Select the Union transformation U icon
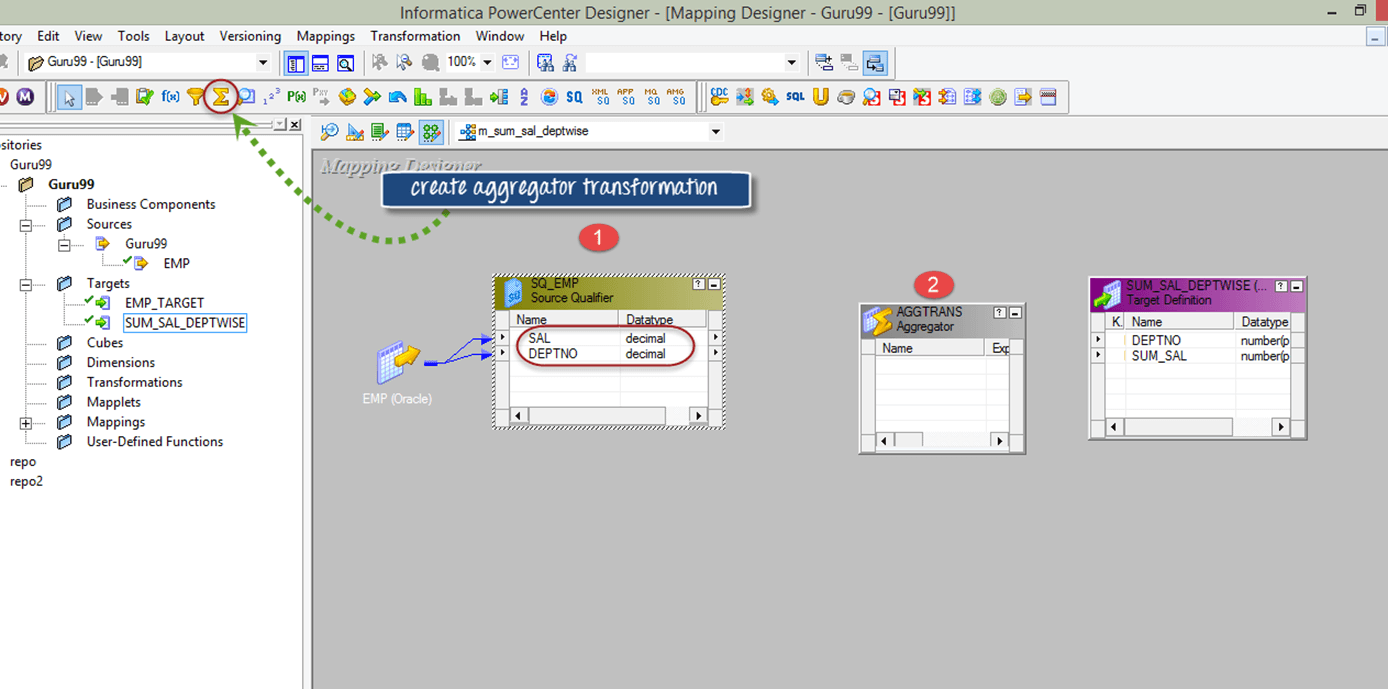Viewport: 1388px width, 689px height. pyautogui.click(x=820, y=97)
